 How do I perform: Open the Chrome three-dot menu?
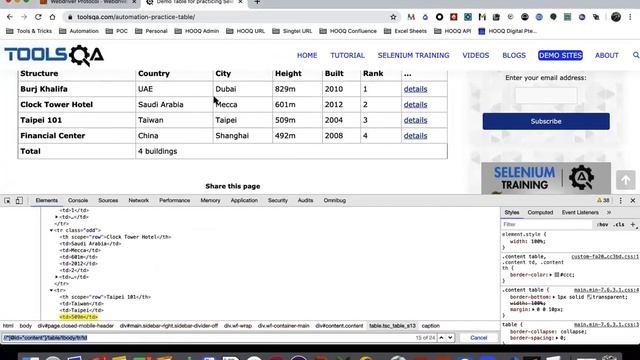click(x=630, y=17)
